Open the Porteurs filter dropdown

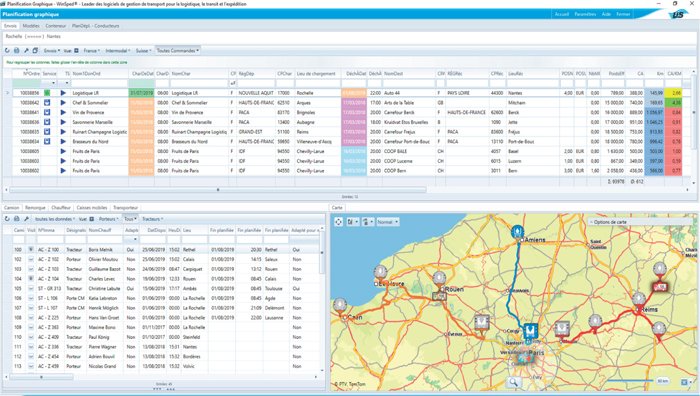coord(109,219)
